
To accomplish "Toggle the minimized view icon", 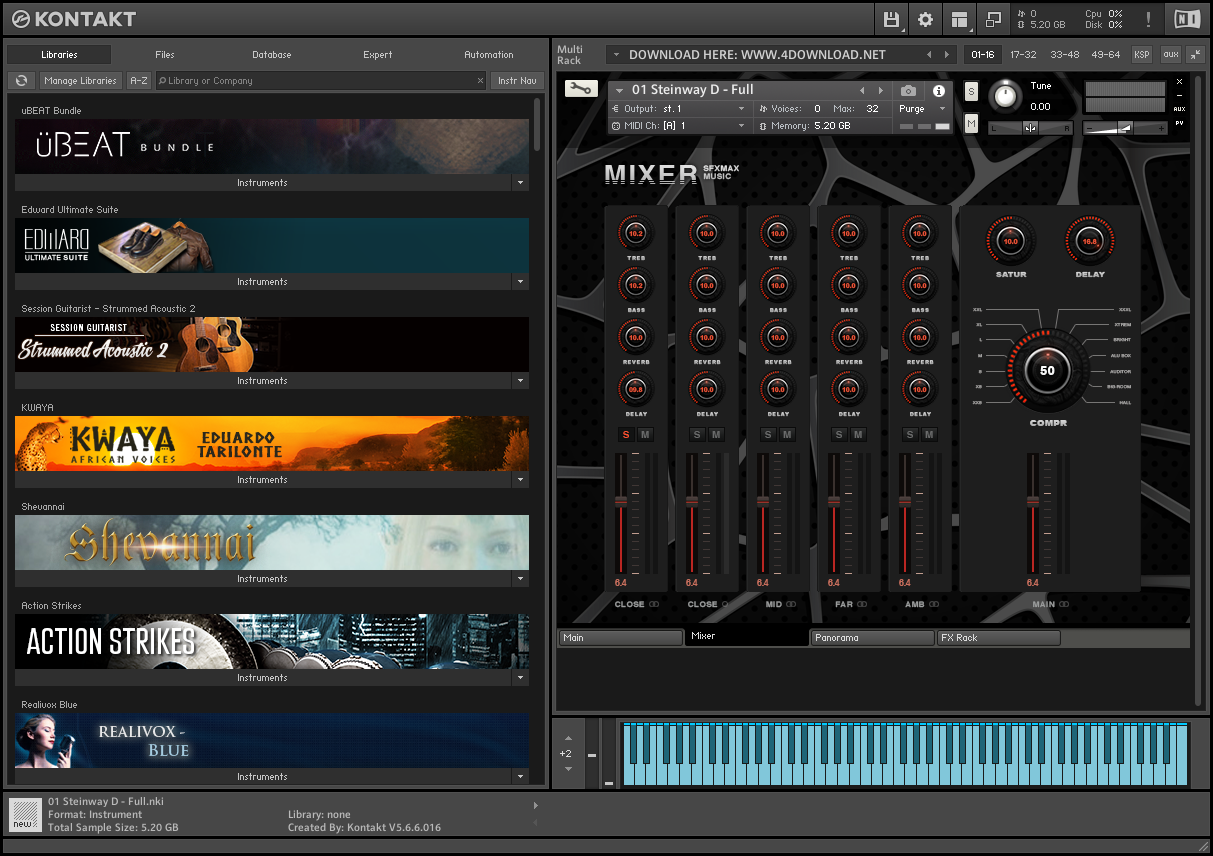I will coord(993,19).
